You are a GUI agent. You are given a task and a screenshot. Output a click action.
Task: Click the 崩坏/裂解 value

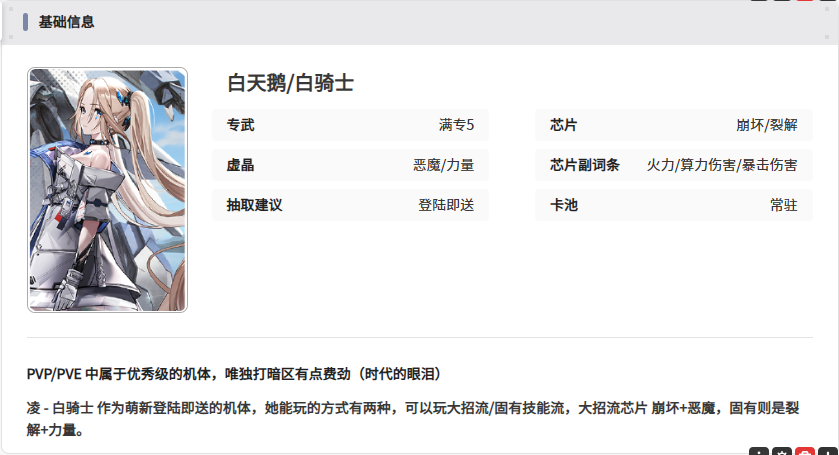[767, 125]
